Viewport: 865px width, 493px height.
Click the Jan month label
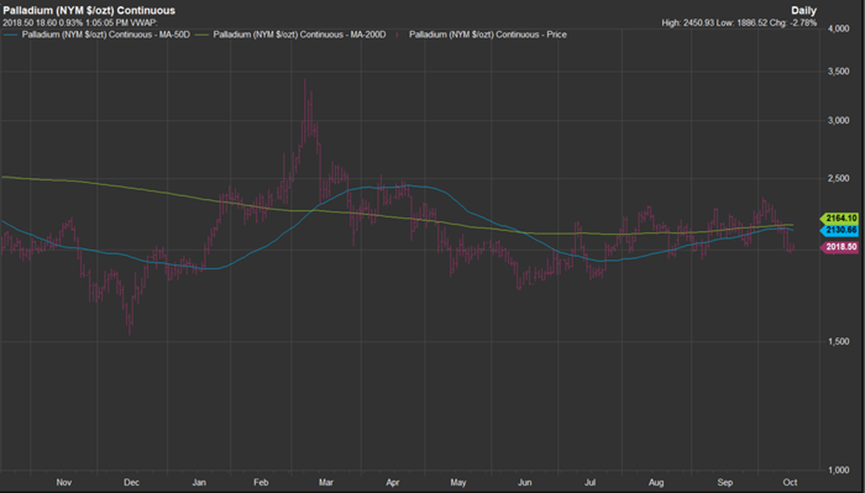(199, 483)
